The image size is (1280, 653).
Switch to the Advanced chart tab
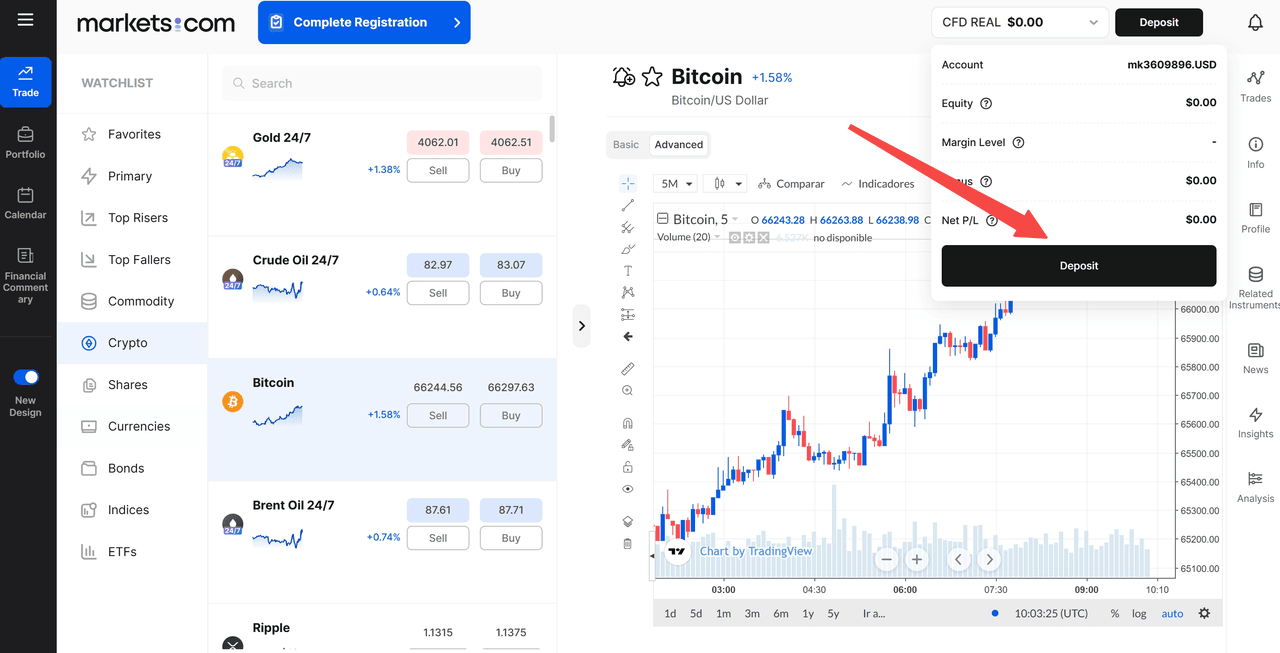pos(679,144)
